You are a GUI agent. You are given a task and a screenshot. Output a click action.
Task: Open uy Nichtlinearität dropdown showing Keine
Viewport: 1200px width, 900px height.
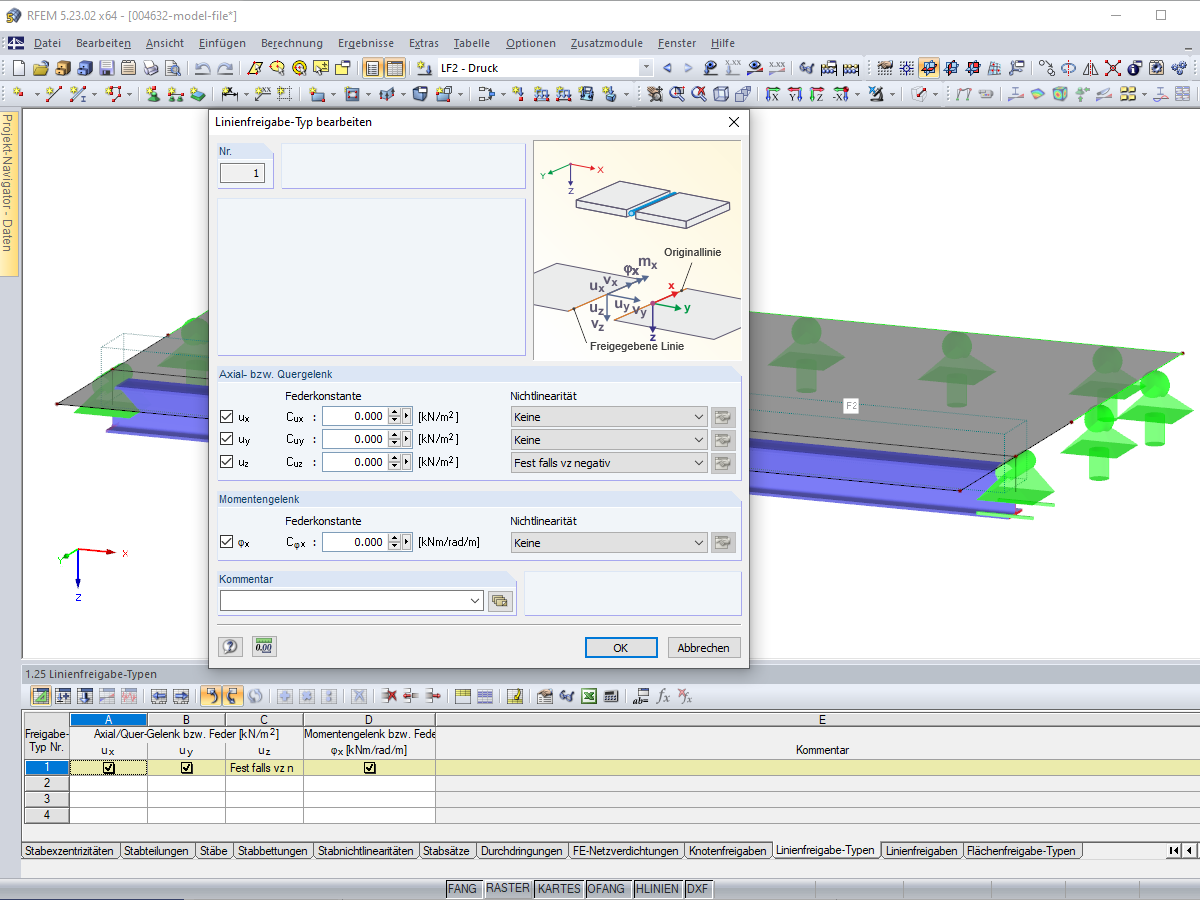click(x=608, y=439)
